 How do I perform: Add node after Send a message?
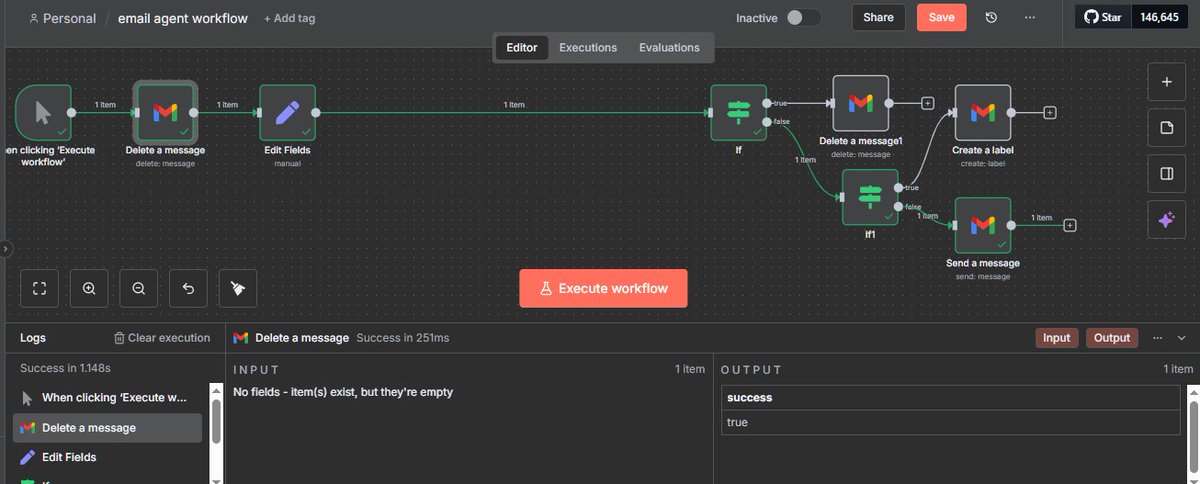coord(1070,226)
